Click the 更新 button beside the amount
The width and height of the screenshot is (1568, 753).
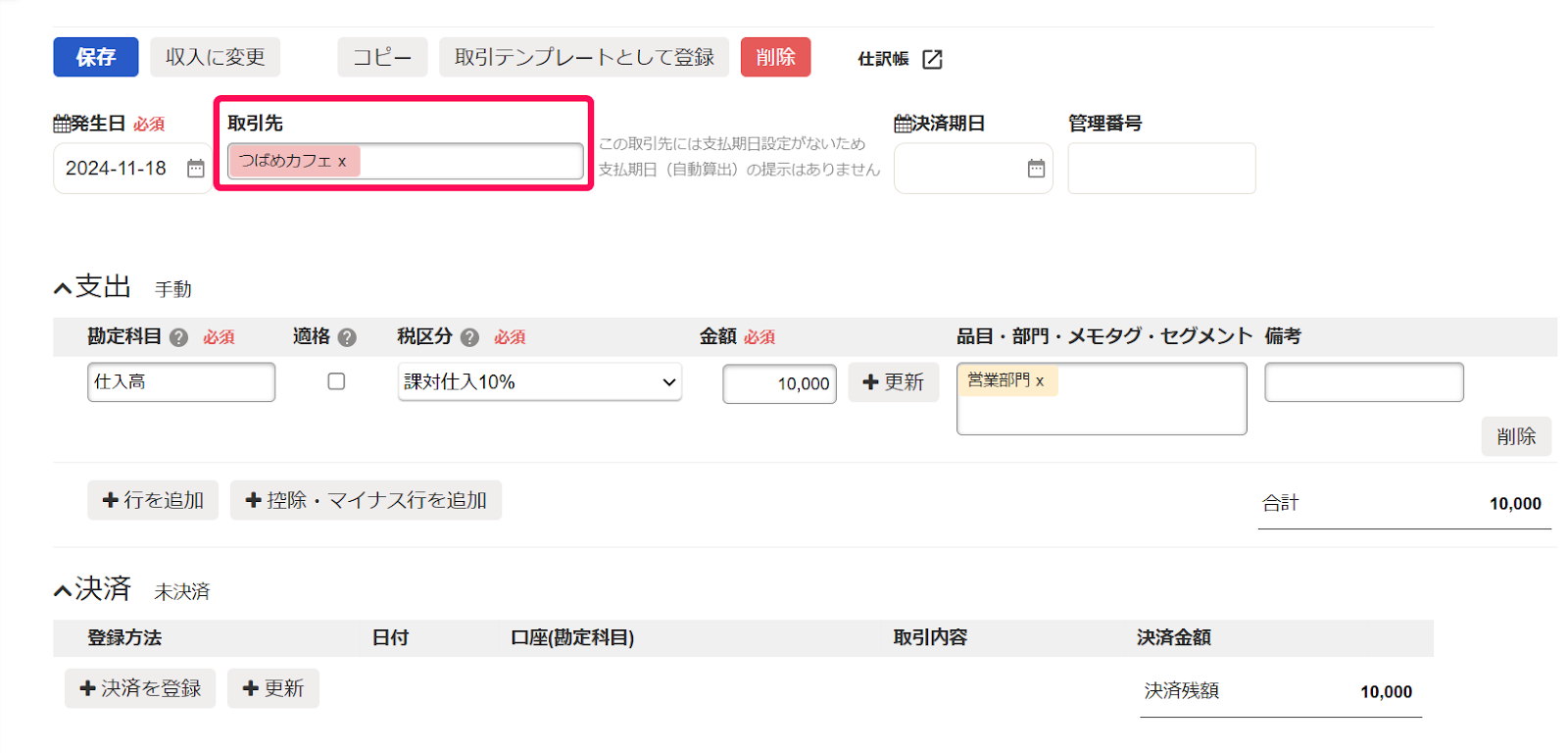click(894, 382)
